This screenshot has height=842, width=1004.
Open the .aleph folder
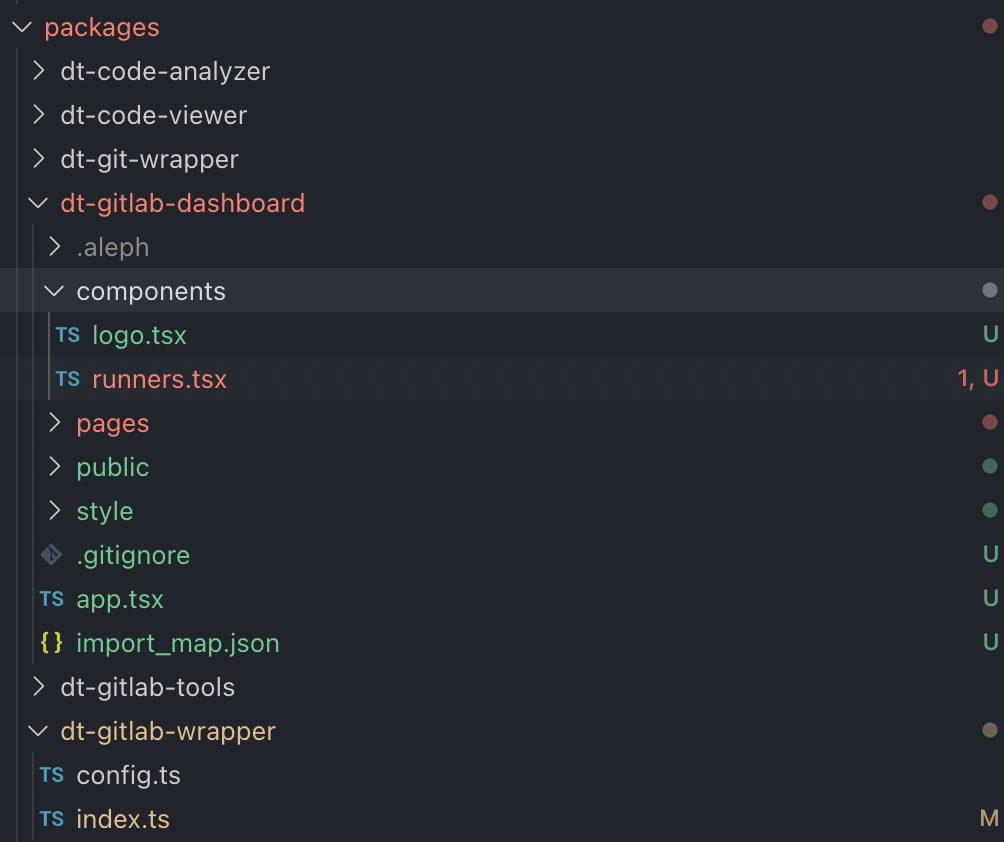click(112, 247)
